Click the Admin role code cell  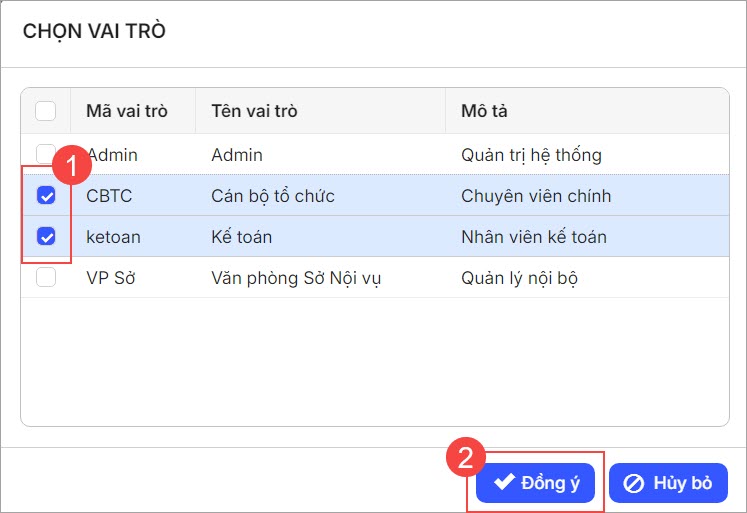point(113,155)
